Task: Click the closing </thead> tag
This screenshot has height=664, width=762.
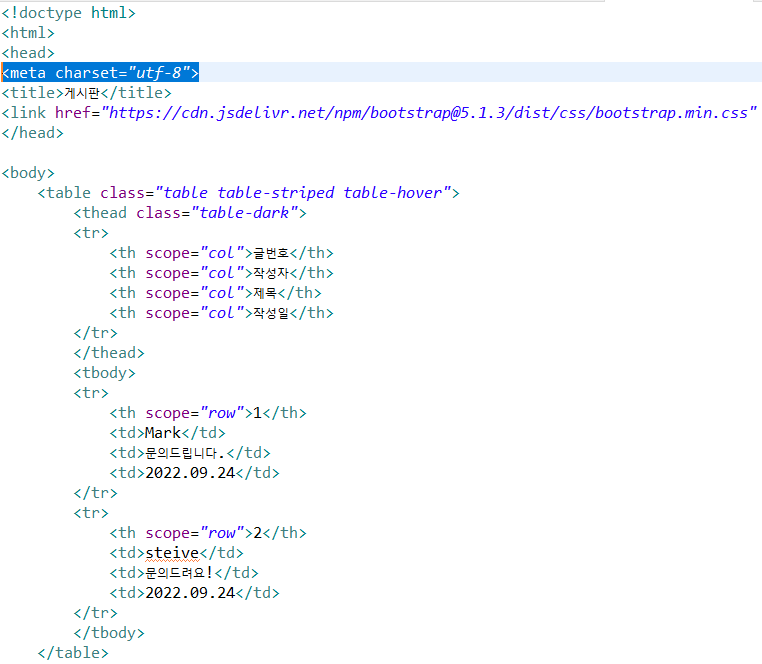Action: point(109,352)
